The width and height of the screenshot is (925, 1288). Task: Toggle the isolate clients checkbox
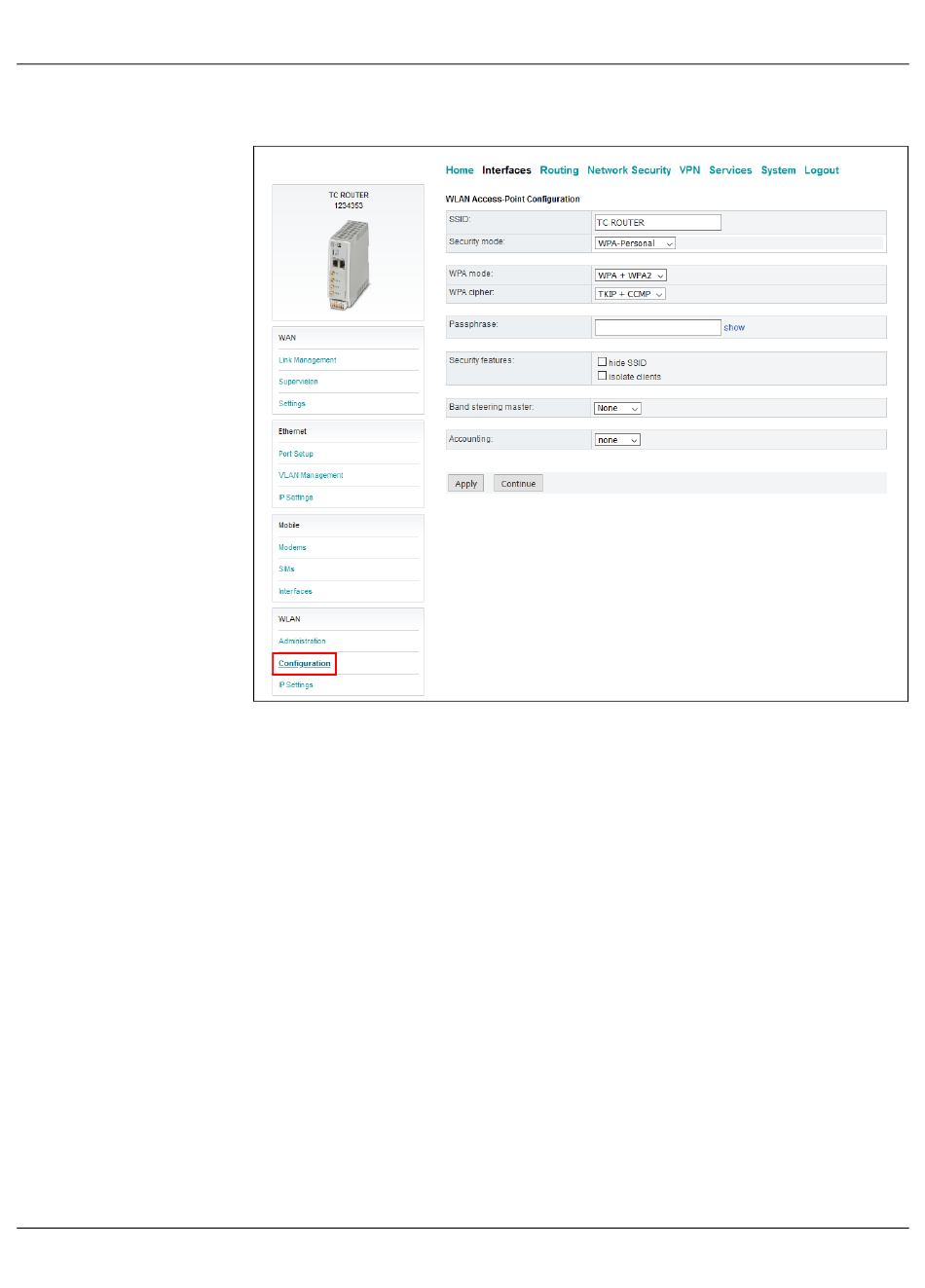click(x=602, y=376)
